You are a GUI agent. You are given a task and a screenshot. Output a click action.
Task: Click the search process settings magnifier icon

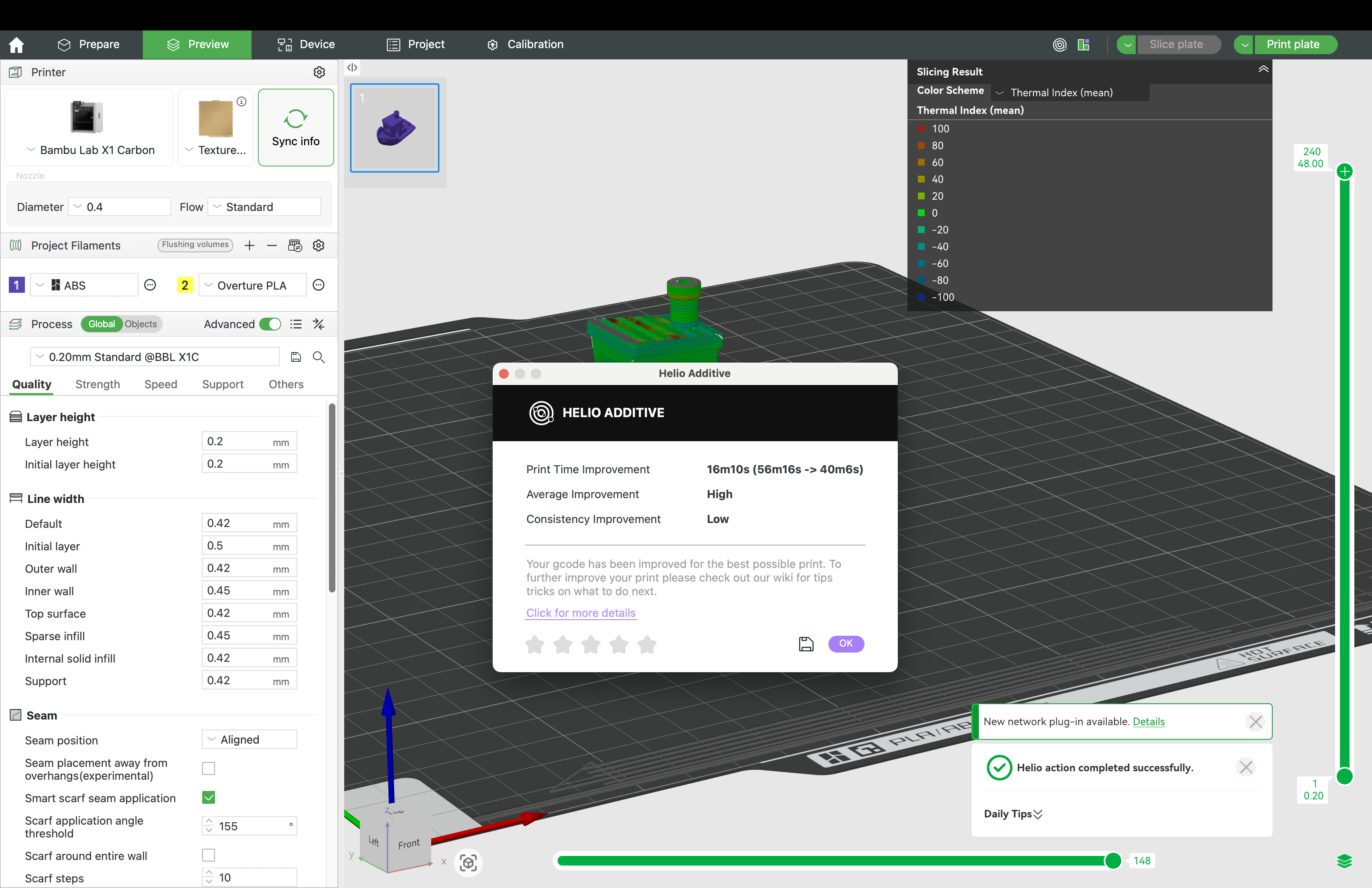coord(319,357)
